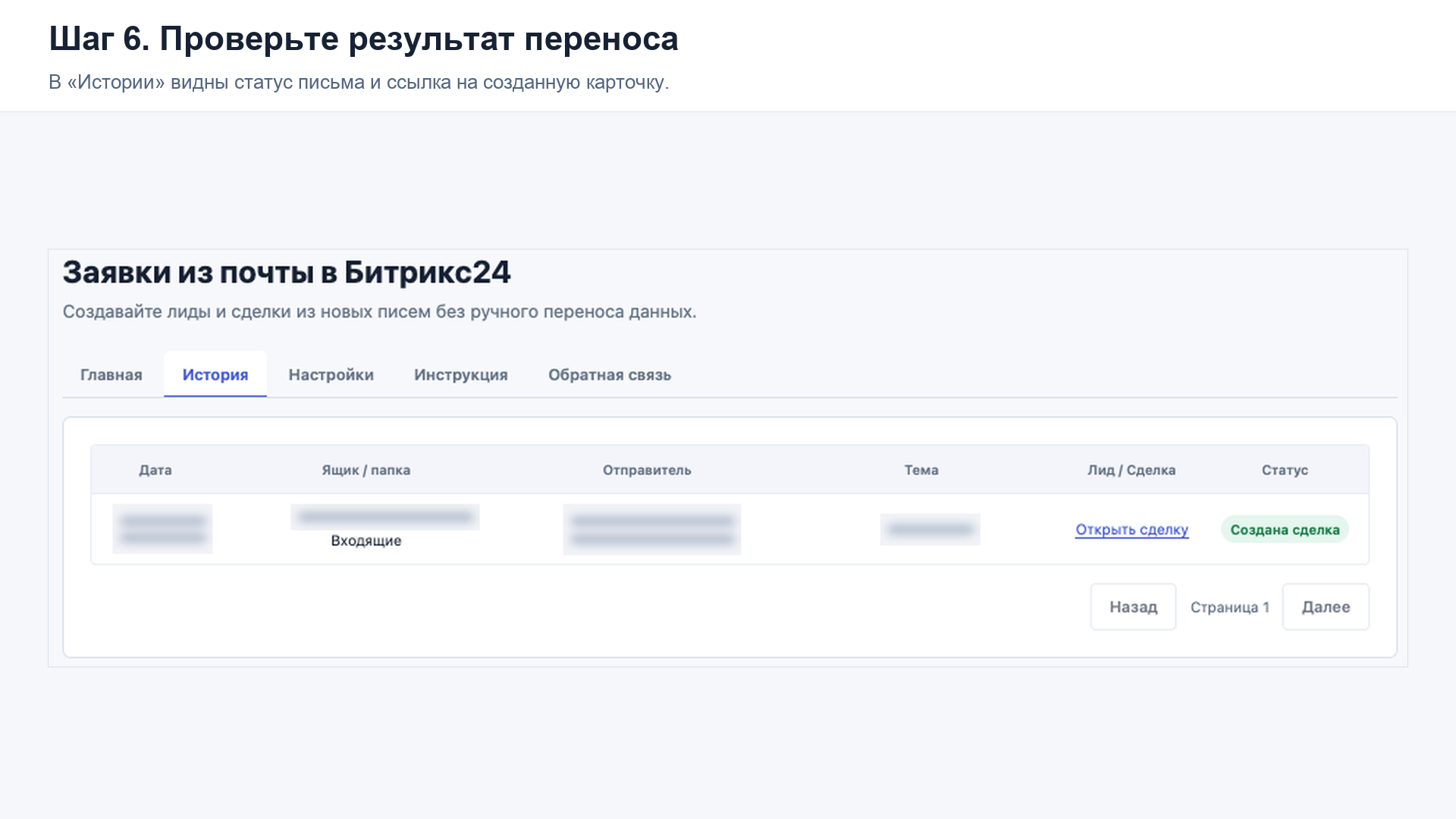The height and width of the screenshot is (819, 1456).
Task: Go to the Обратная связь tab
Action: pos(609,375)
